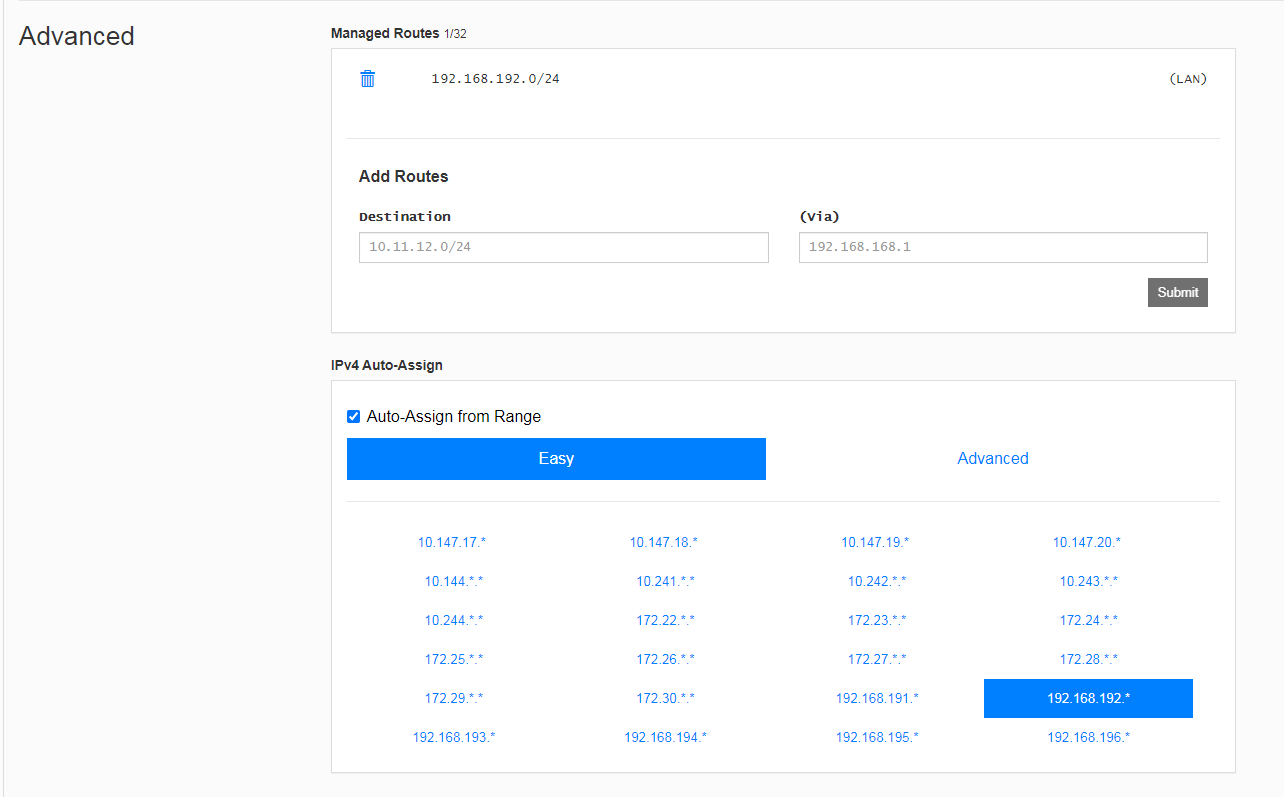Delete the 192.168.192.0/24 managed route
The image size is (1284, 797).
(x=367, y=79)
